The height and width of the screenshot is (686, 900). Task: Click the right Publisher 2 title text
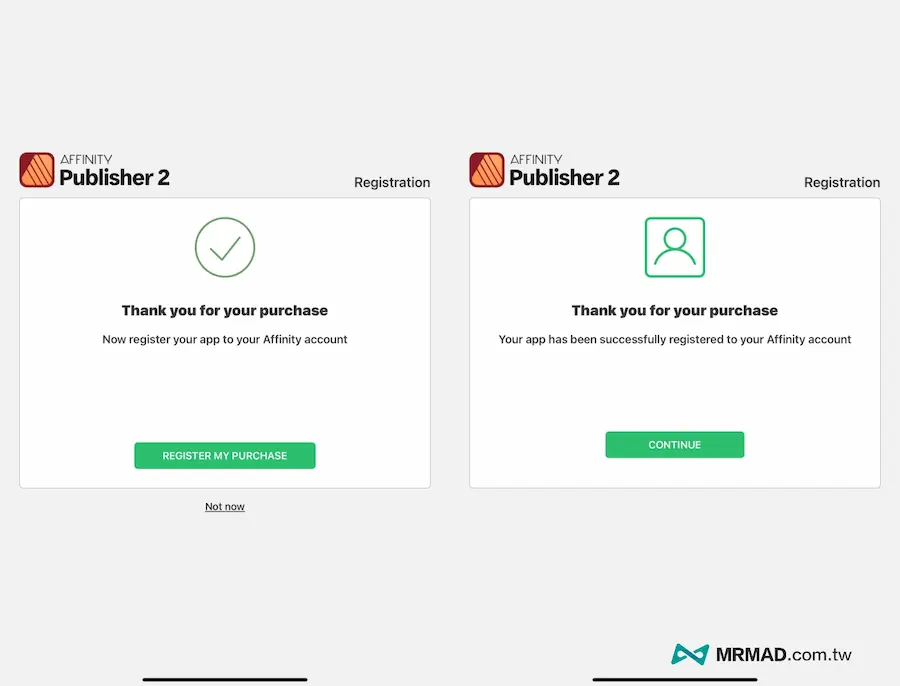click(x=565, y=177)
